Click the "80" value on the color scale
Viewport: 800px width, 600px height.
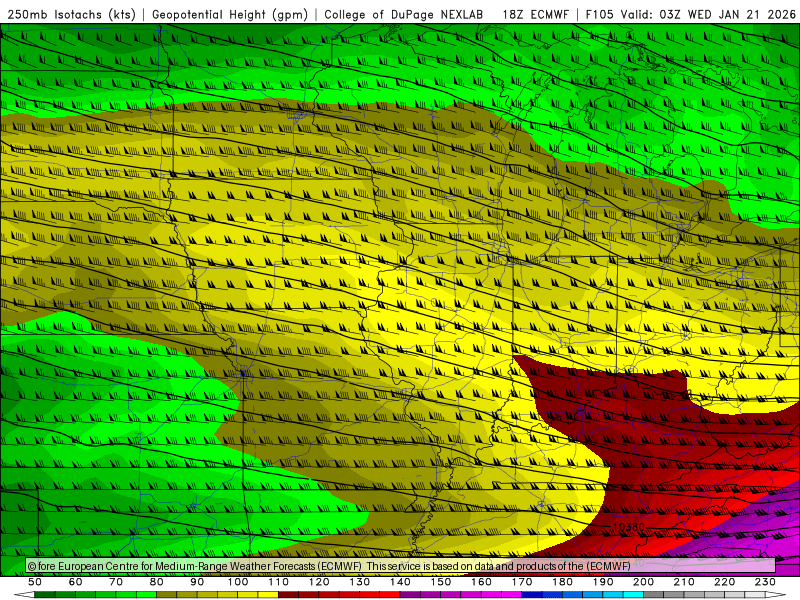tap(156, 582)
